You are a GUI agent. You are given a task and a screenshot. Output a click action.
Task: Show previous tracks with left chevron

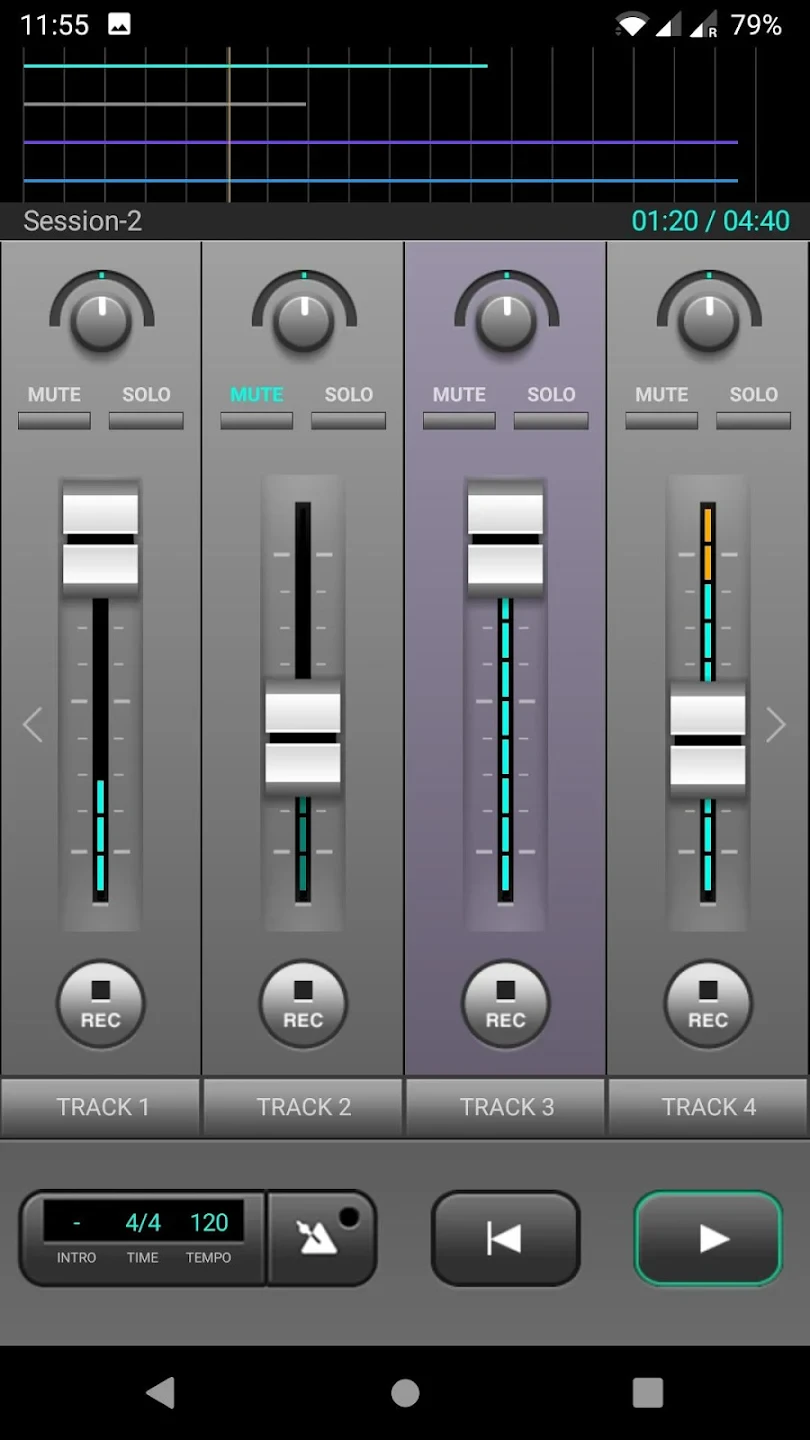(x=33, y=724)
